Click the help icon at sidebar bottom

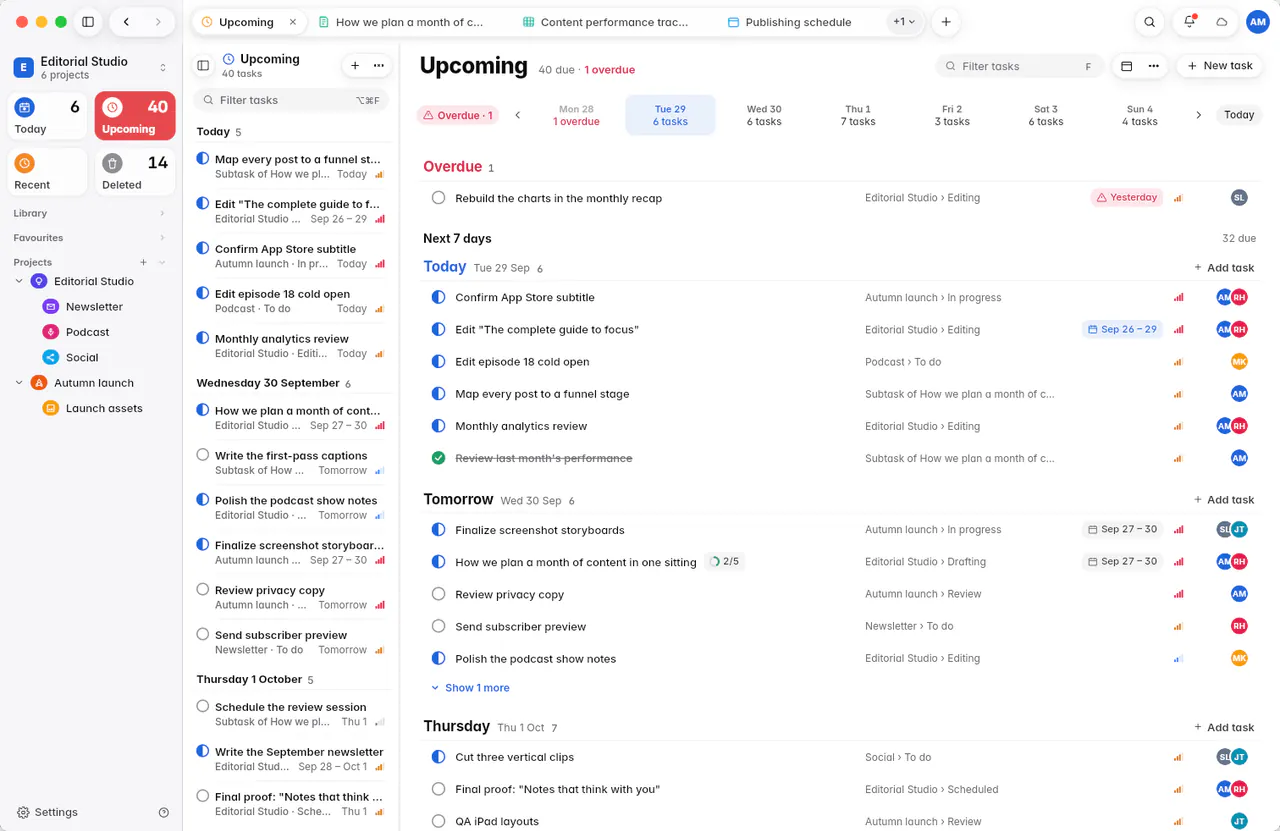(164, 812)
